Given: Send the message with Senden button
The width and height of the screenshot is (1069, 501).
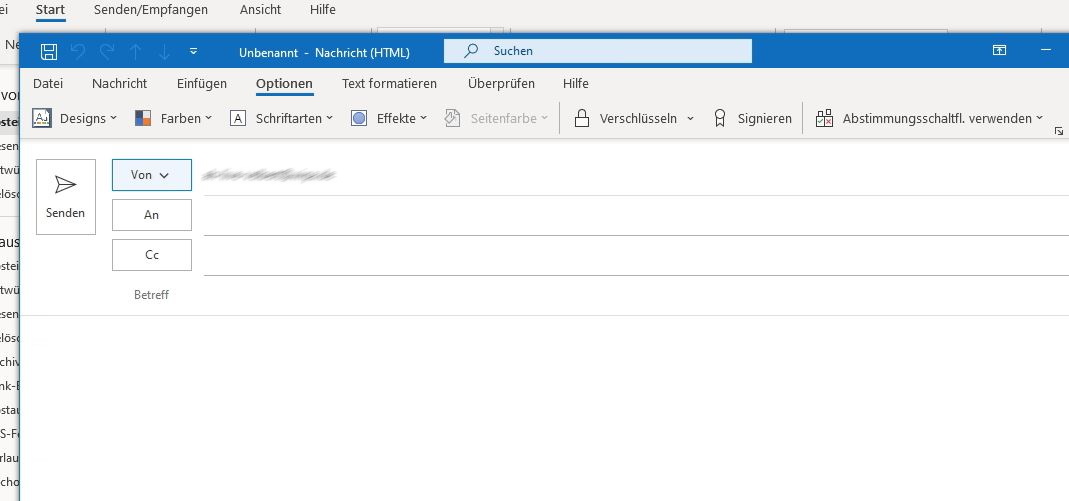Looking at the screenshot, I should tap(66, 197).
